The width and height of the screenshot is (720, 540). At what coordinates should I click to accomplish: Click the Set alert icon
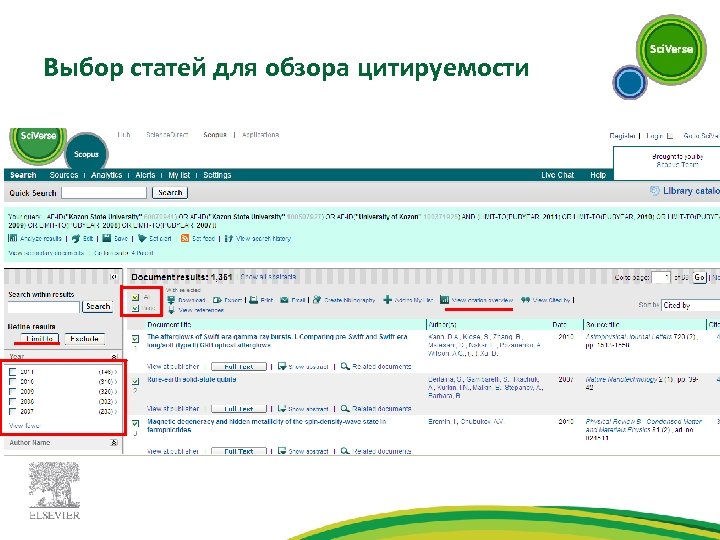[x=142, y=238]
